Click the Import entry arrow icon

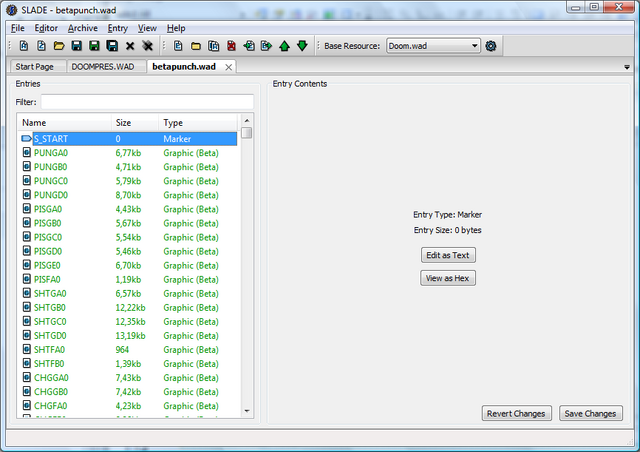point(249,46)
